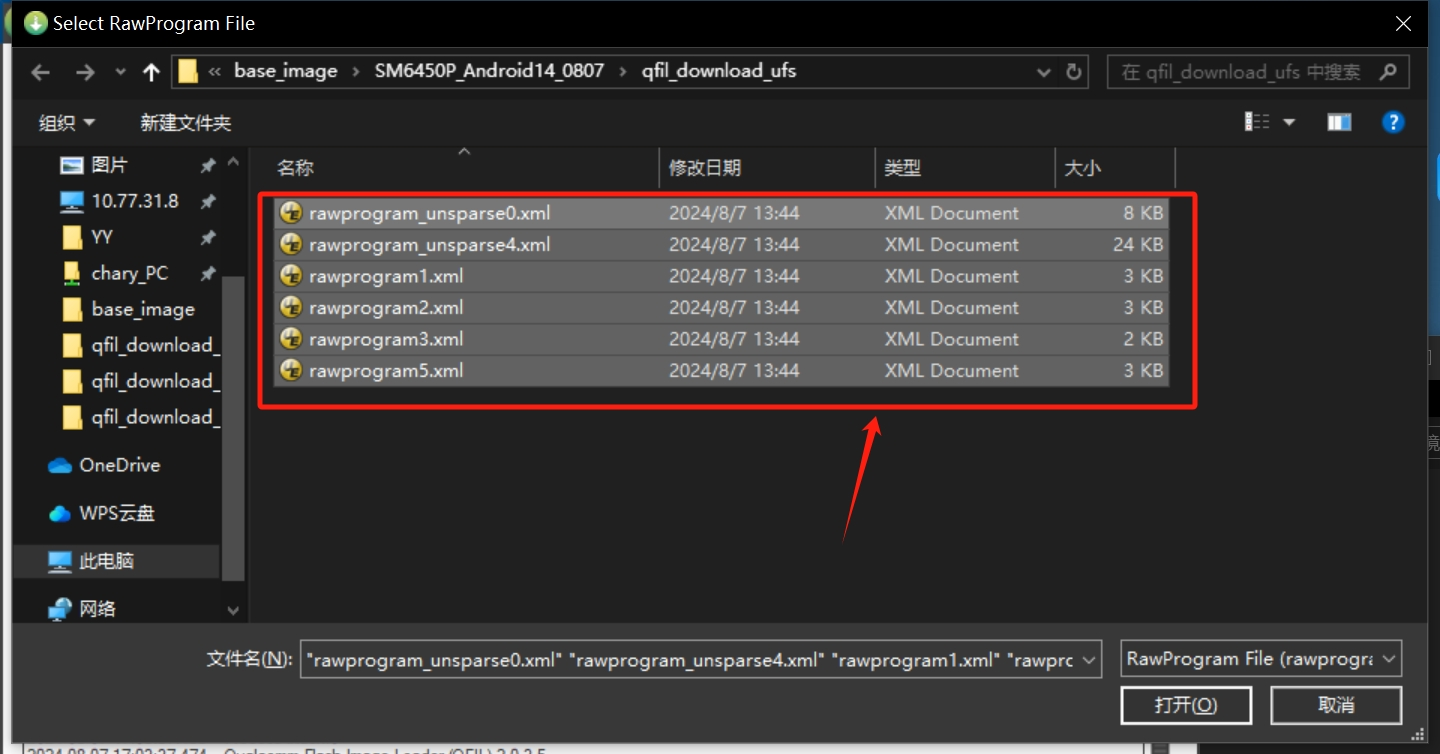Select the rawprogram_unsparse0.xml file icon

click(x=291, y=213)
